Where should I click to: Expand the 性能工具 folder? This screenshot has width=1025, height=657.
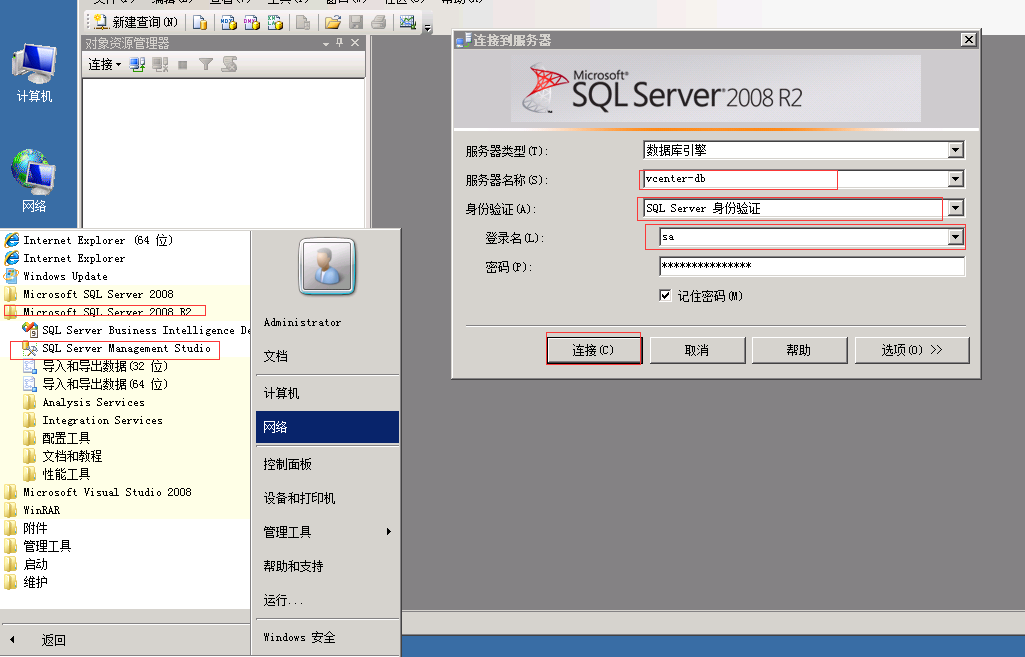coord(57,474)
